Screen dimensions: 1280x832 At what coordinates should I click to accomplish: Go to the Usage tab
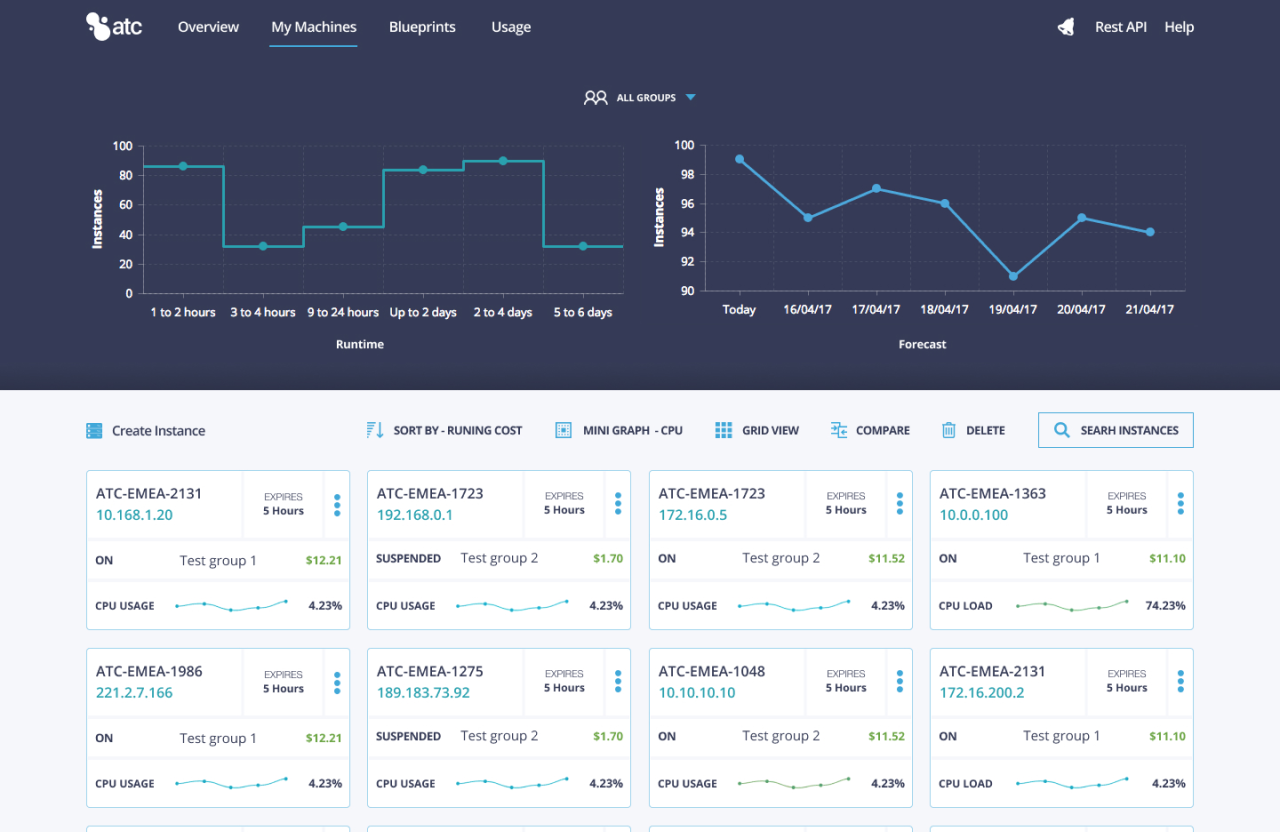click(x=511, y=27)
